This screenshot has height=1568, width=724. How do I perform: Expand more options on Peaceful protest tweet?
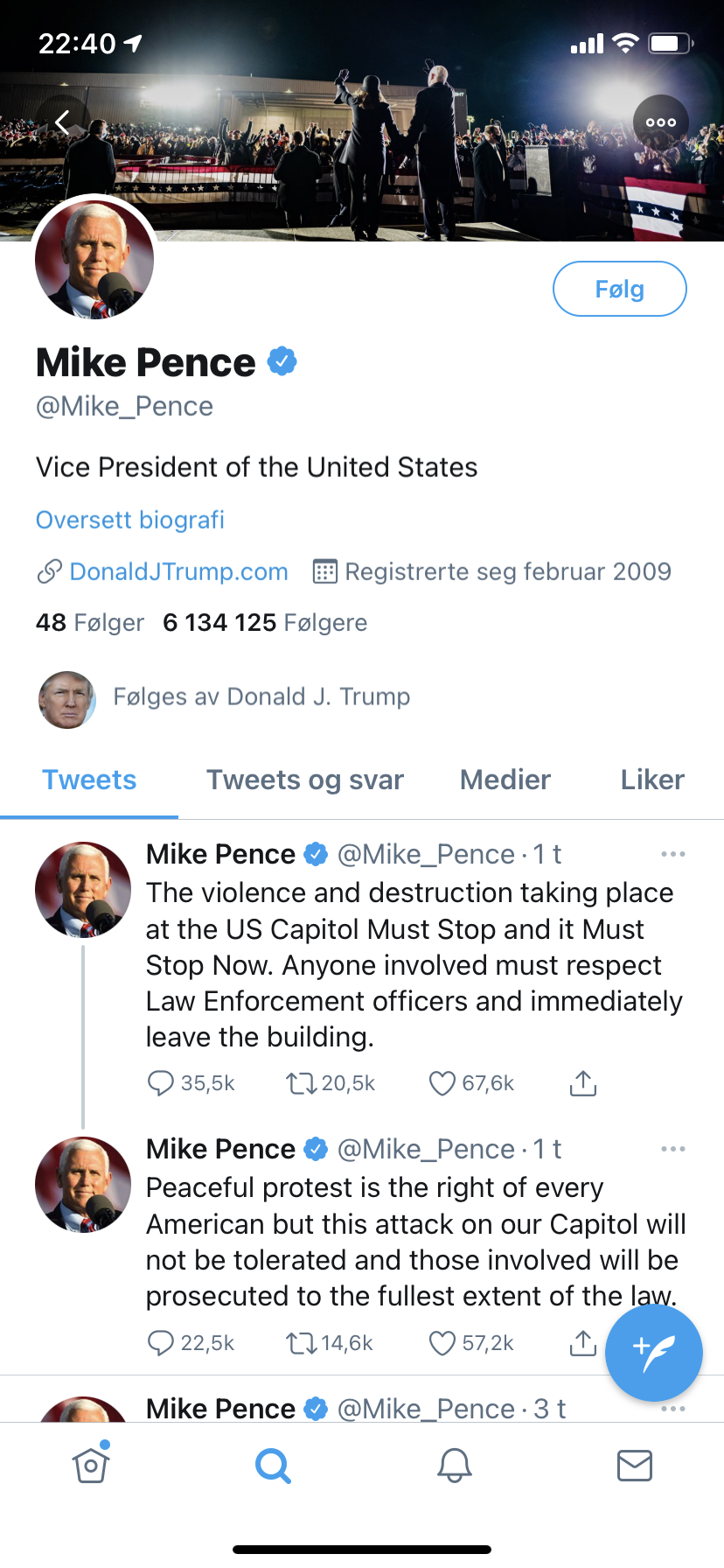(x=672, y=1149)
